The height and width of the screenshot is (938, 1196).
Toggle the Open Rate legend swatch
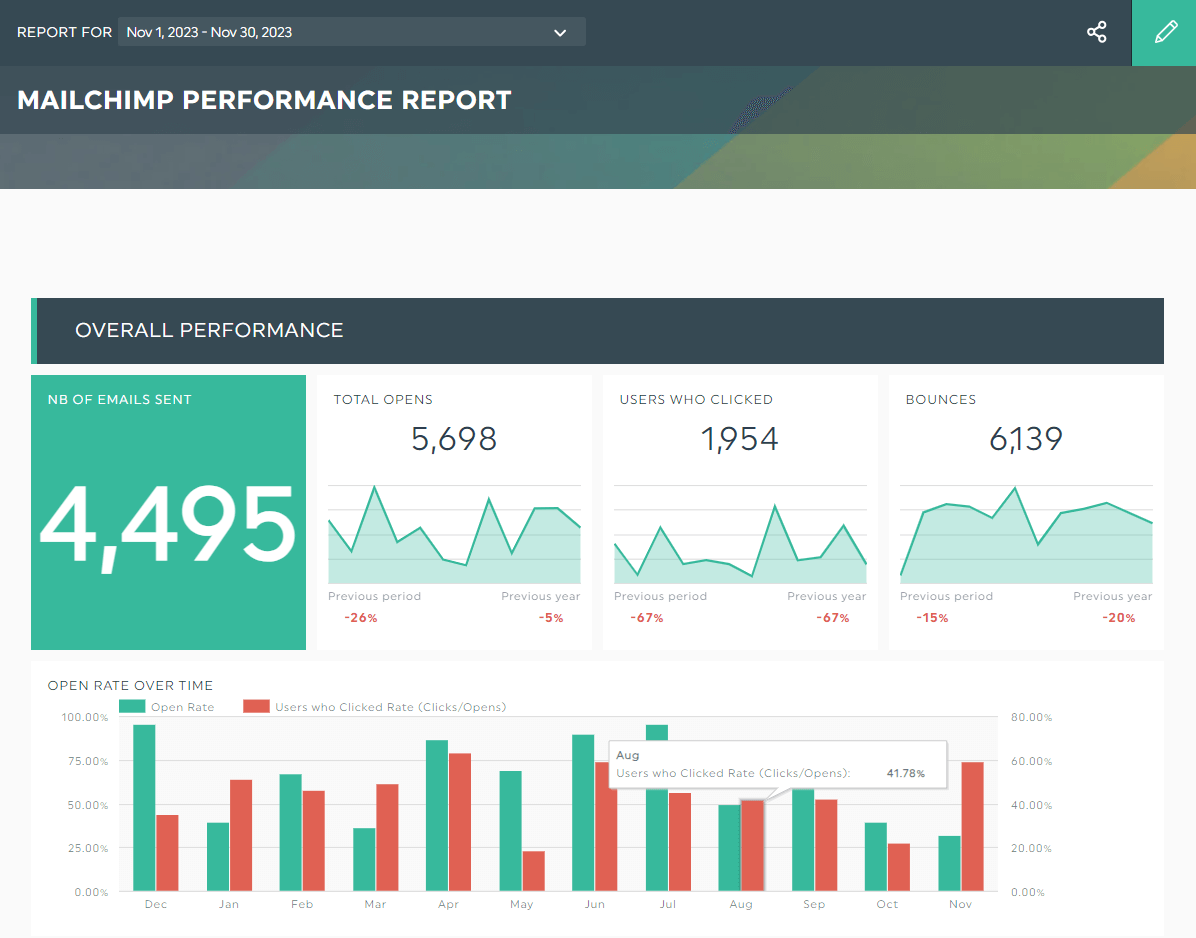coord(132,706)
